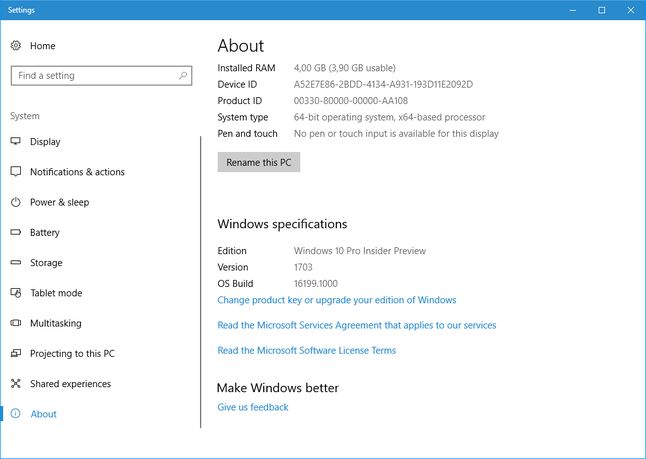Open the Microsoft Services Agreement link
Image resolution: width=646 pixels, height=459 pixels.
pyautogui.click(x=357, y=325)
